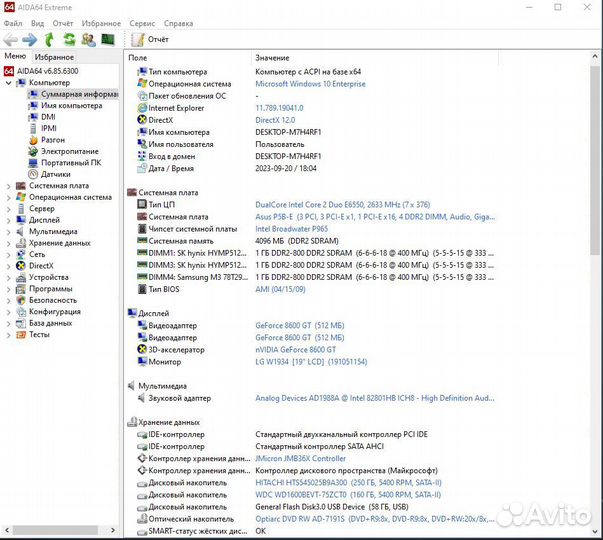Viewport: 603px width, 540px height.
Task: Click the 4096 МБ (DDR2 SDRAM) value
Action: [297, 241]
